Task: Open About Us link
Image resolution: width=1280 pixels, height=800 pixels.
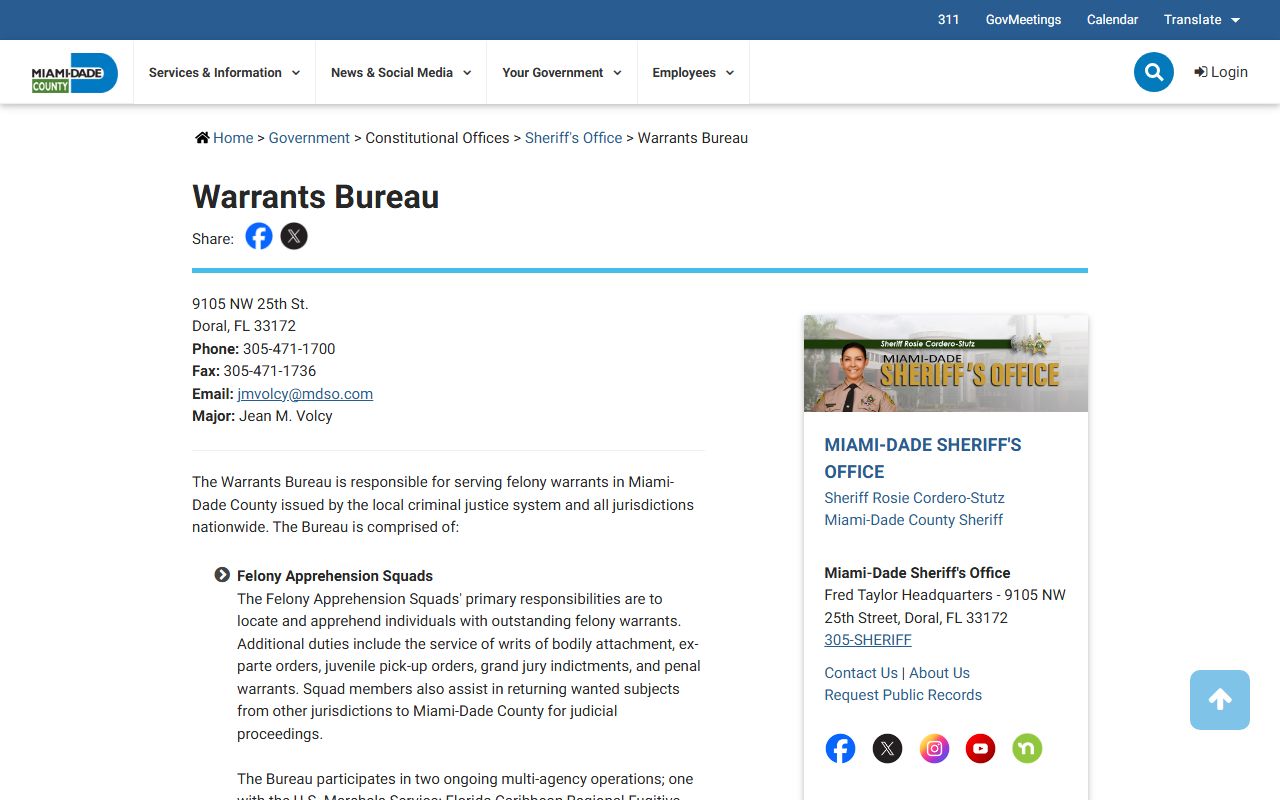Action: [x=939, y=673]
